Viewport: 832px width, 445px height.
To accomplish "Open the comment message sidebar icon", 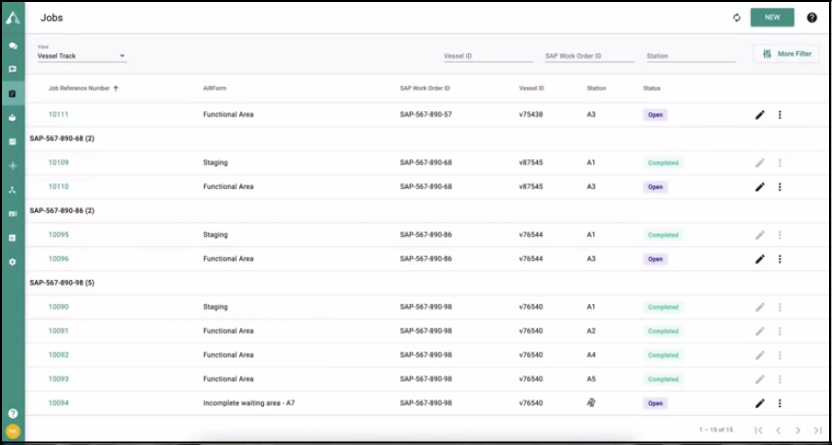I will (13, 69).
